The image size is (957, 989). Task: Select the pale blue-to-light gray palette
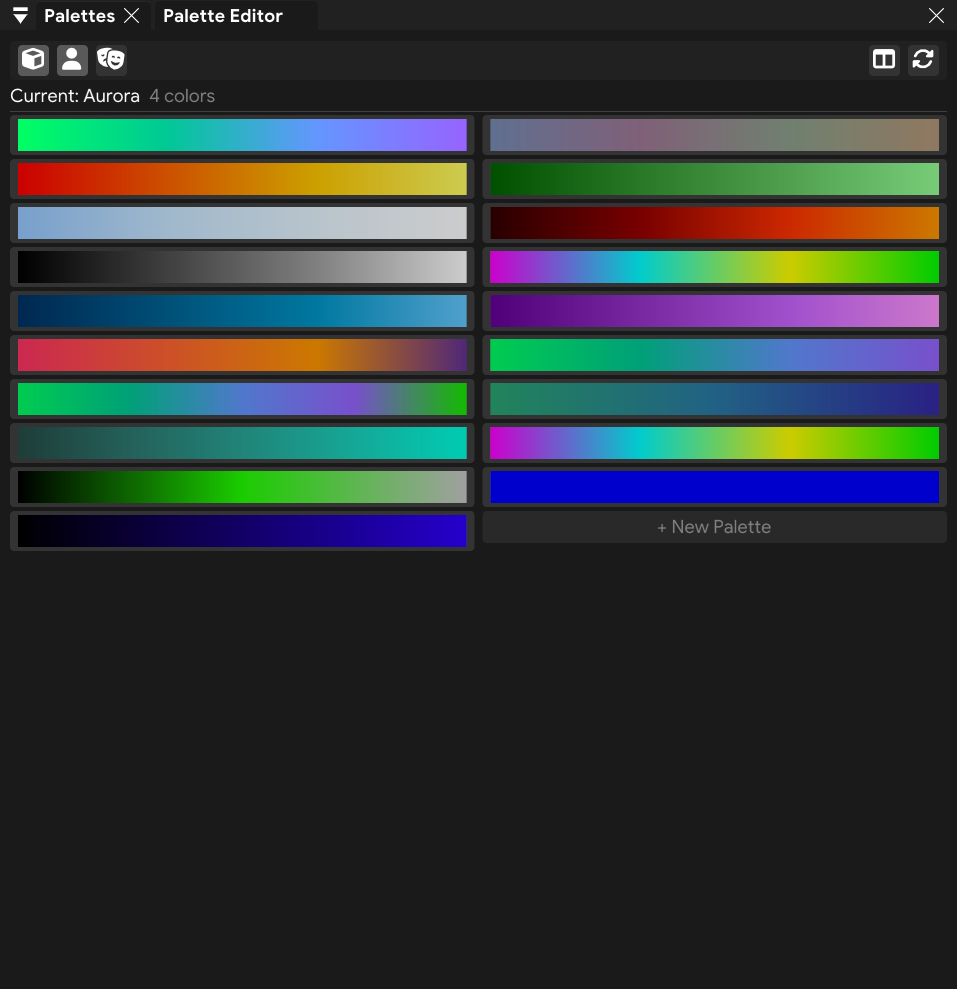(242, 223)
